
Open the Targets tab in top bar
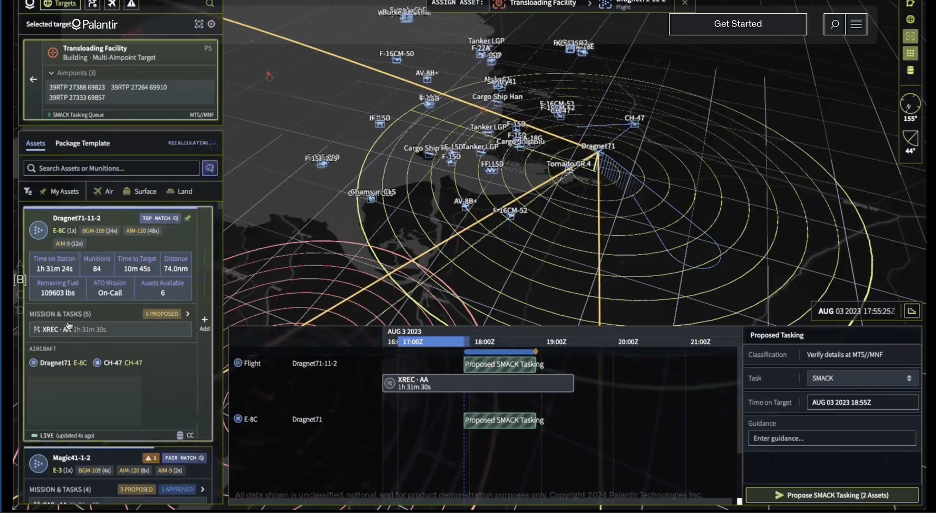[x=61, y=4]
